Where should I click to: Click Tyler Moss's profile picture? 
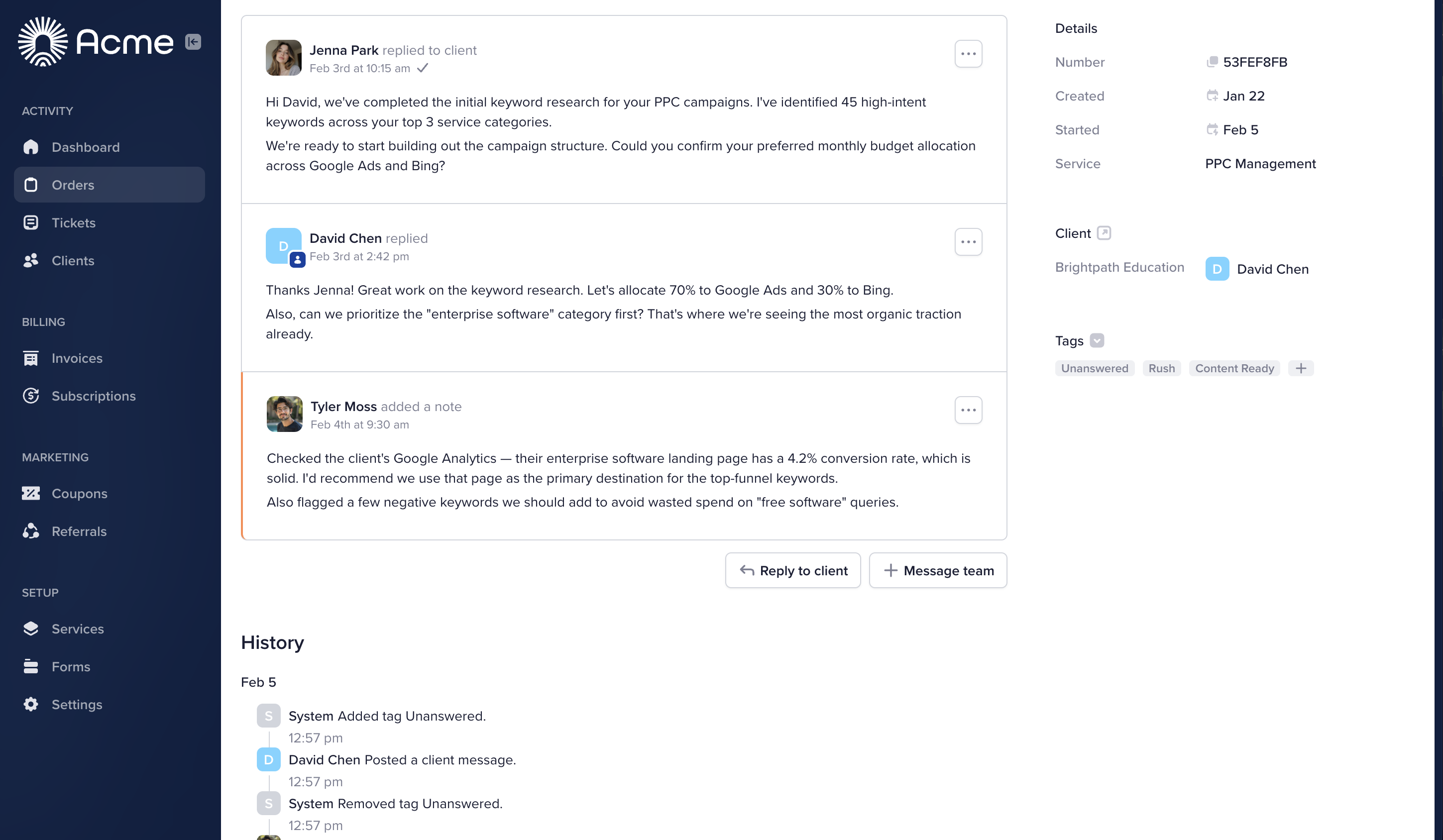click(285, 414)
